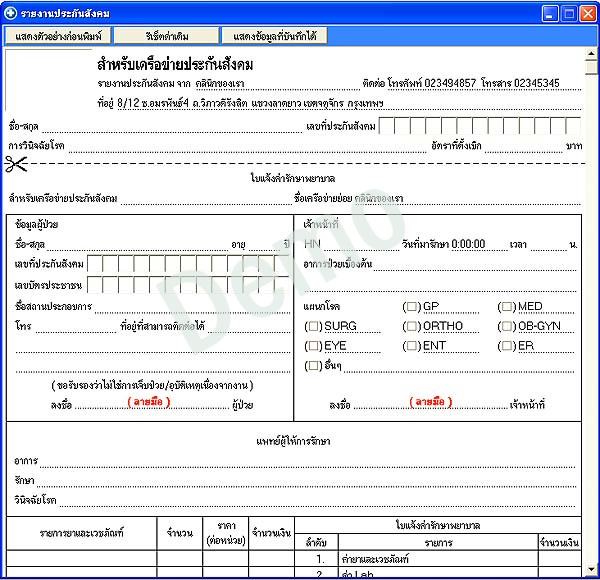Tick the GP department checkbox

[412, 307]
